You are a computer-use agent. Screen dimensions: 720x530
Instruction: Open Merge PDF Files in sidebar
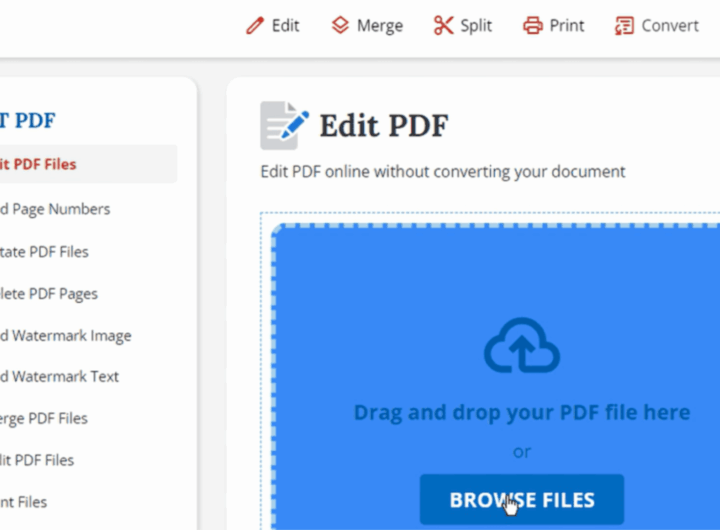pos(44,418)
